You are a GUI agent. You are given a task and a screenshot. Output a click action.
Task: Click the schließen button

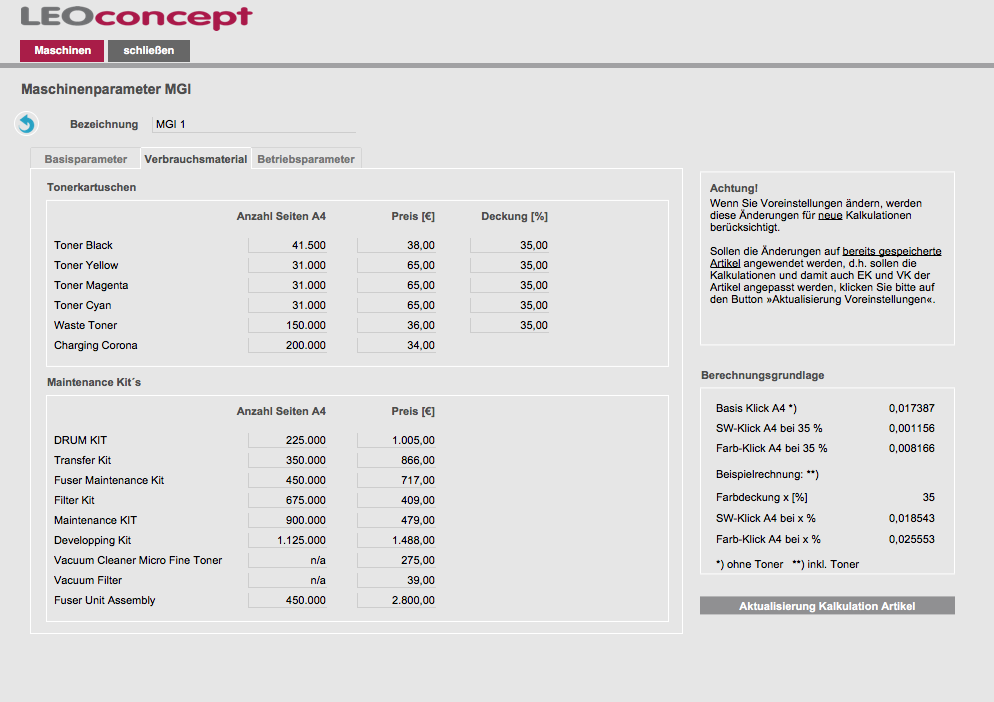click(149, 51)
